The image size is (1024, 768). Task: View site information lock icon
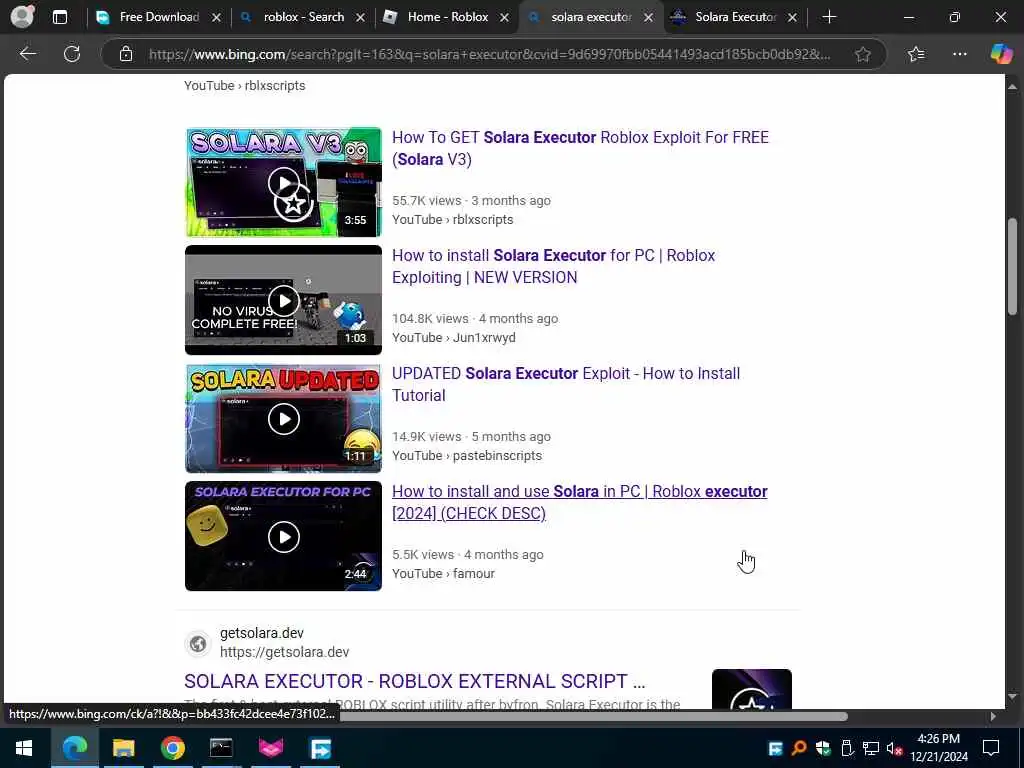point(126,54)
